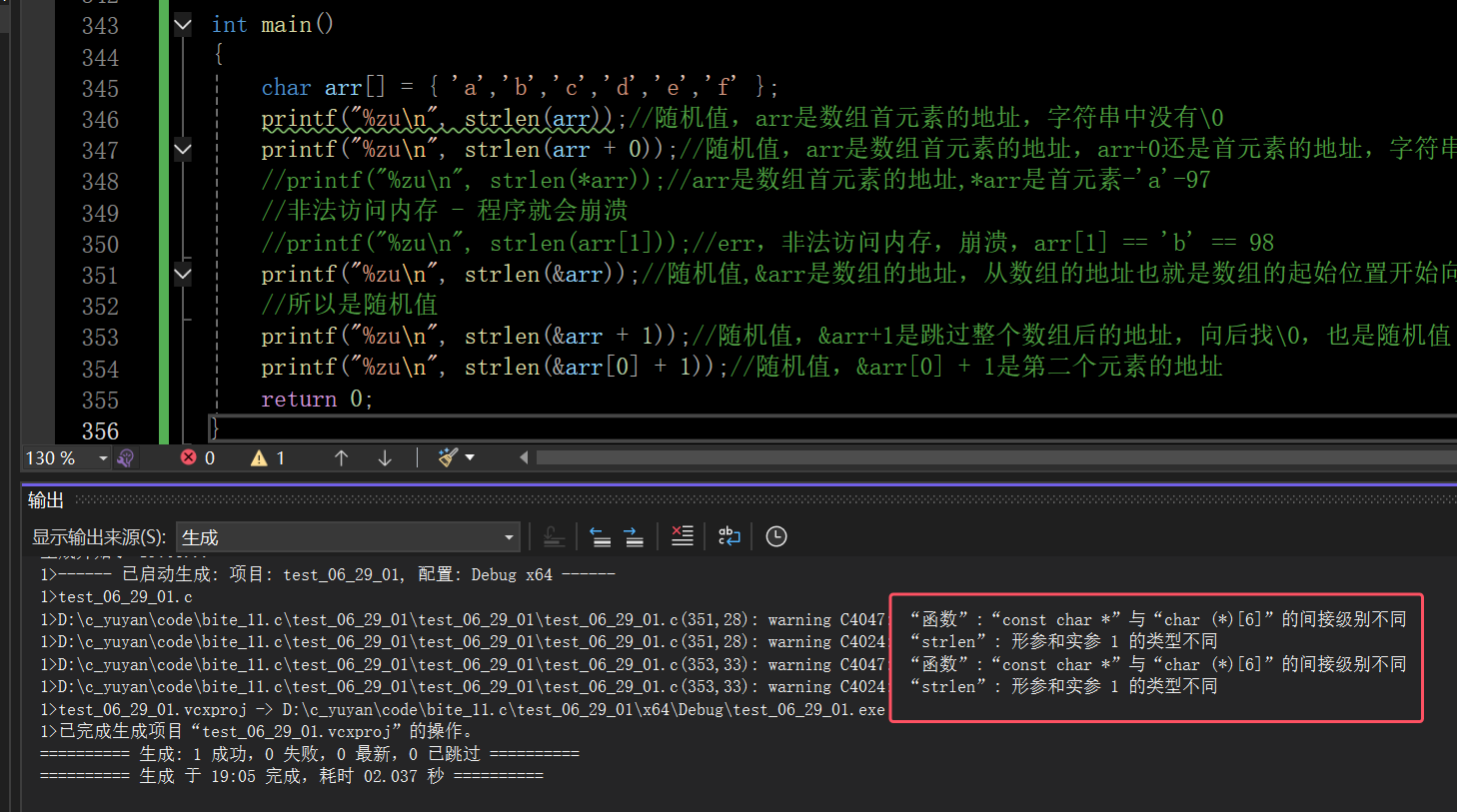Click line number 350 in the gutter
Screen dimensions: 1457x812
100,245
